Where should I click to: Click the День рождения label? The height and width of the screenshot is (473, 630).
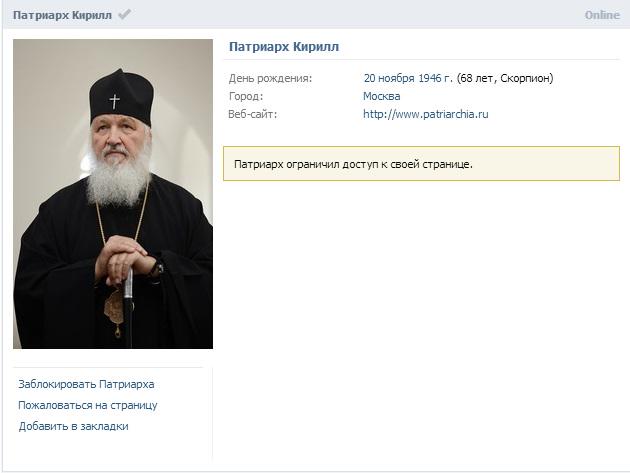270,78
